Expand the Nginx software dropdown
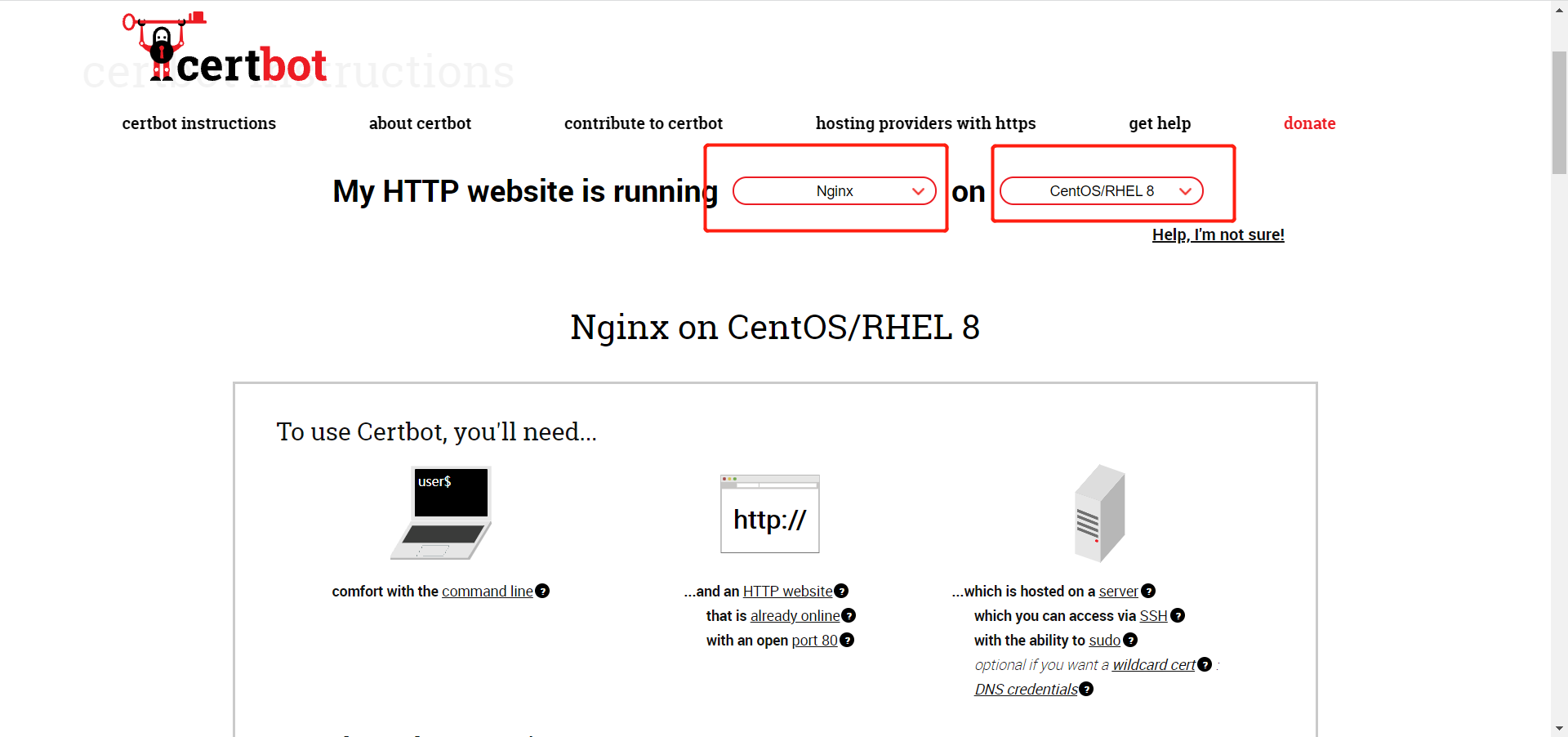The width and height of the screenshot is (1568, 737). [834, 191]
